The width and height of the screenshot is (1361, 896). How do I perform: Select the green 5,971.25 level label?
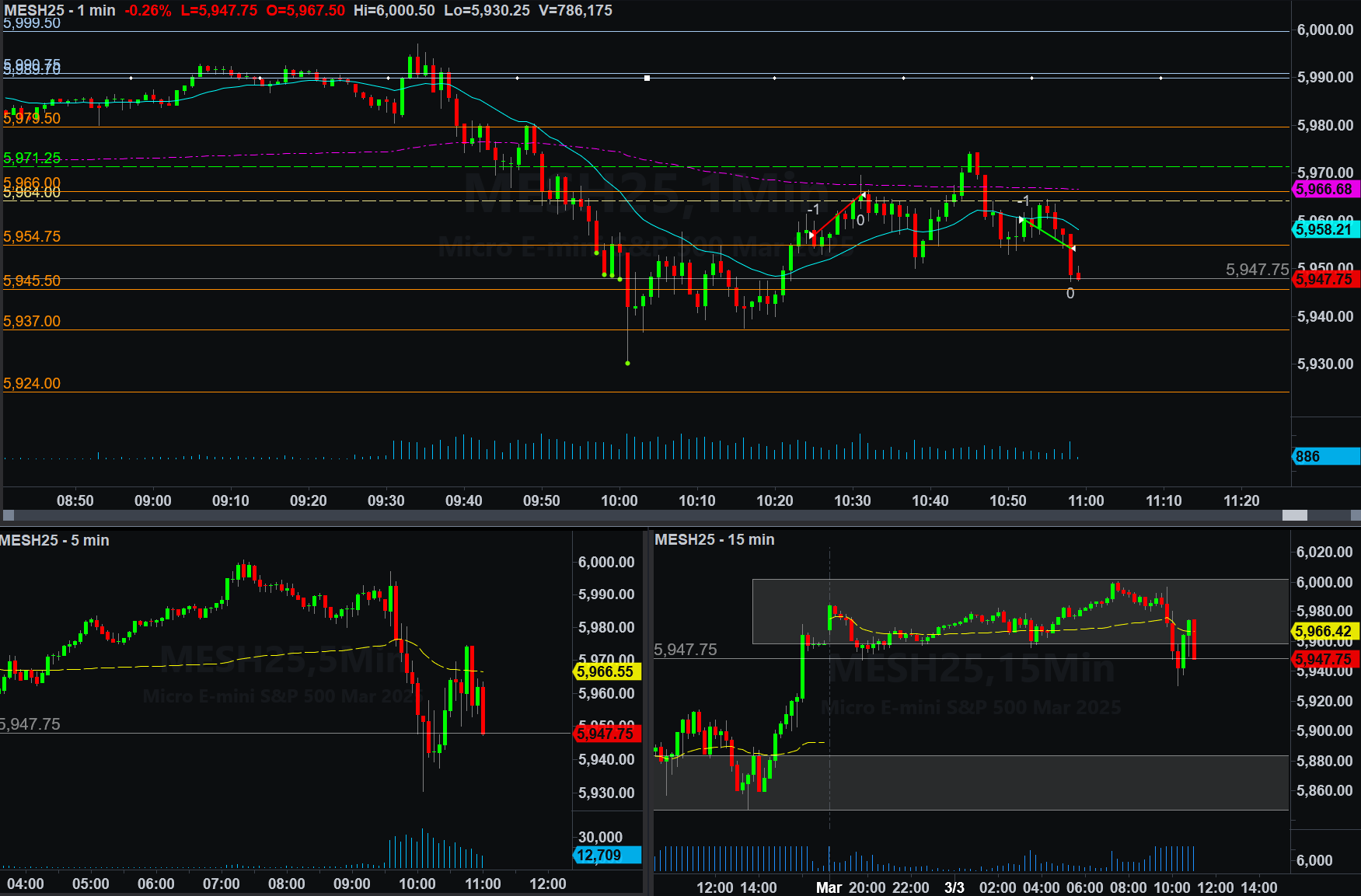32,159
